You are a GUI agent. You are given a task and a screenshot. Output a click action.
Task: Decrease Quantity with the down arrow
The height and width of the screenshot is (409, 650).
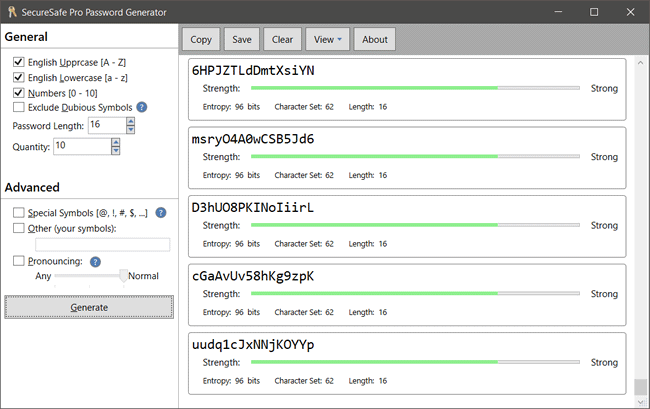pyautogui.click(x=116, y=151)
